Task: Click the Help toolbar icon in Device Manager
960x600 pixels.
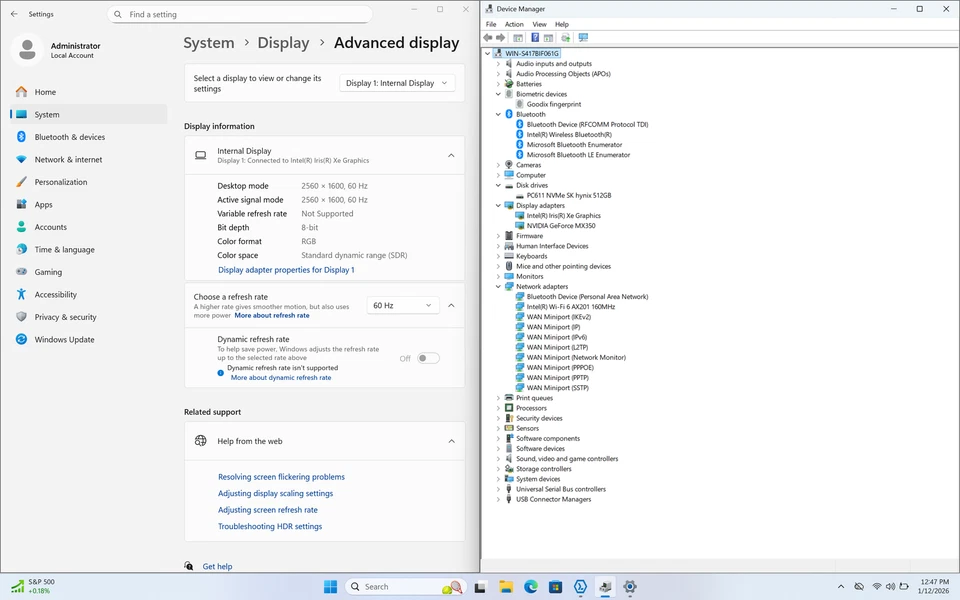Action: click(535, 38)
